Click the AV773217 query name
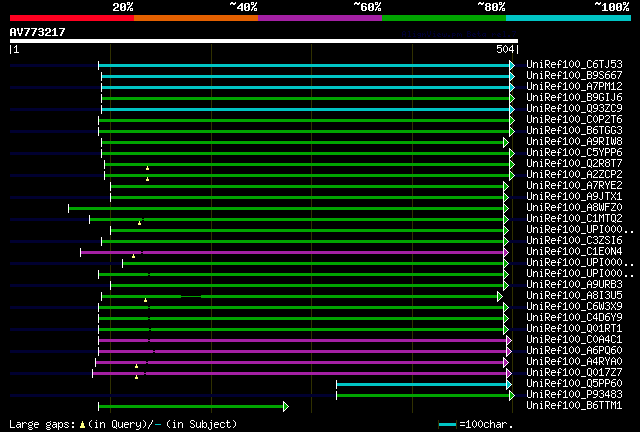Viewport: 640px width, 432px height. (x=38, y=32)
